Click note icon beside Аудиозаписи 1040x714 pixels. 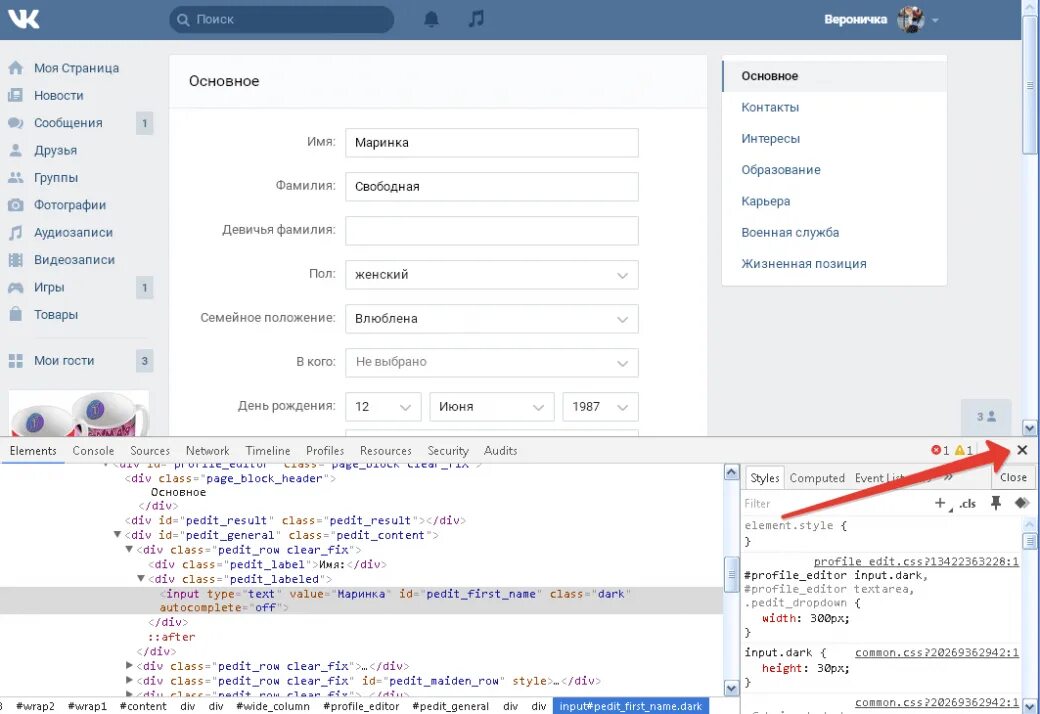tap(16, 232)
